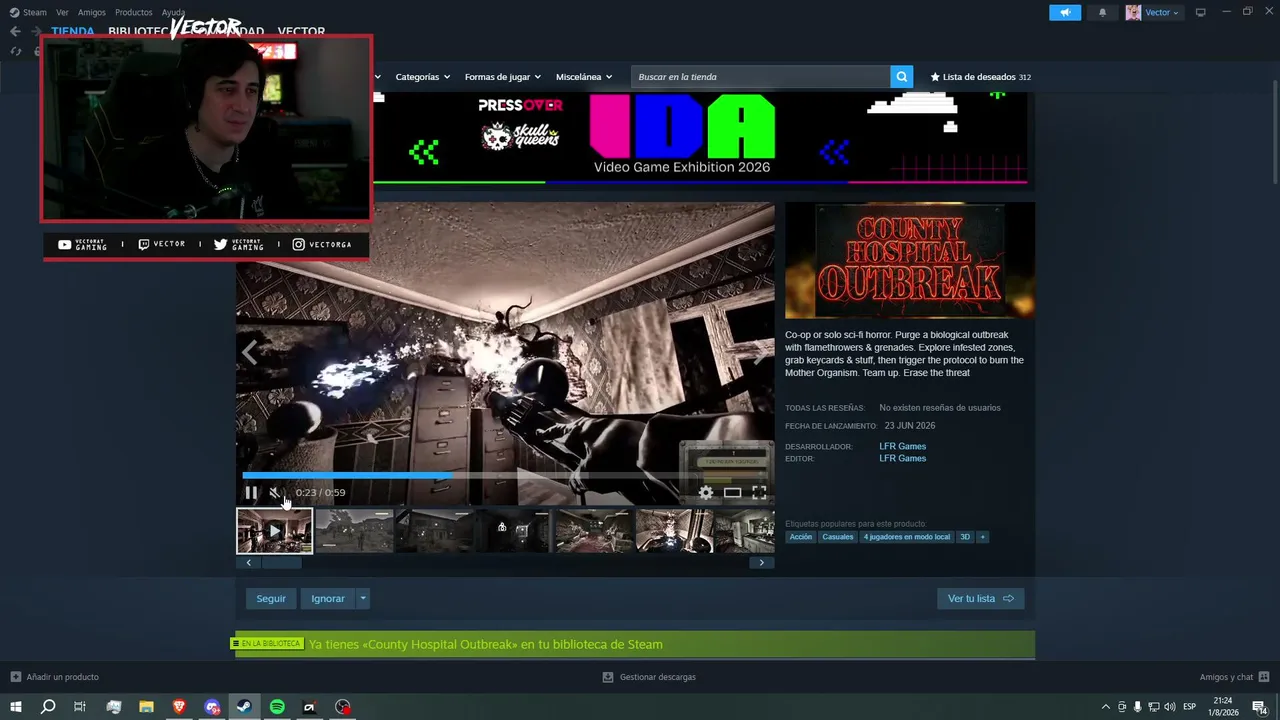This screenshot has height=720, width=1280.
Task: Click the store search magnifier button
Action: (x=902, y=77)
